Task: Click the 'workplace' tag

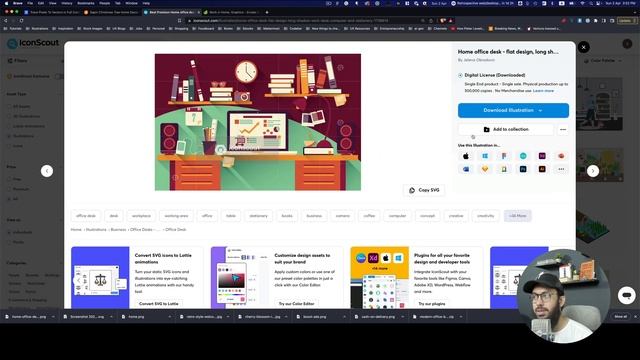Action: pos(141,216)
